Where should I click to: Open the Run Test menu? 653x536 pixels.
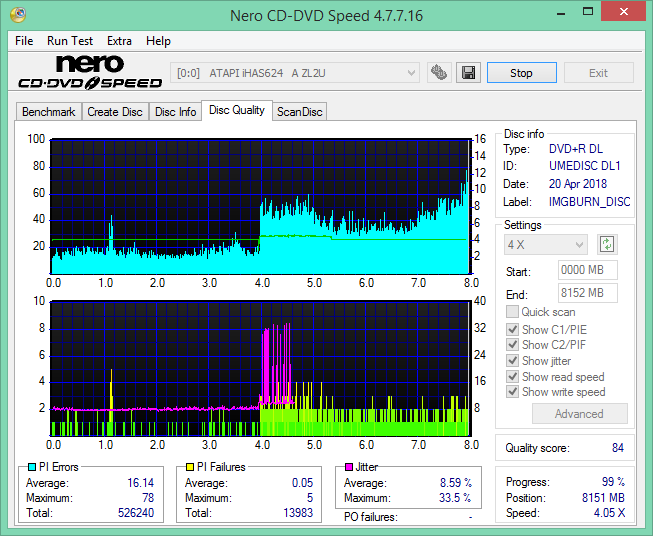[70, 41]
